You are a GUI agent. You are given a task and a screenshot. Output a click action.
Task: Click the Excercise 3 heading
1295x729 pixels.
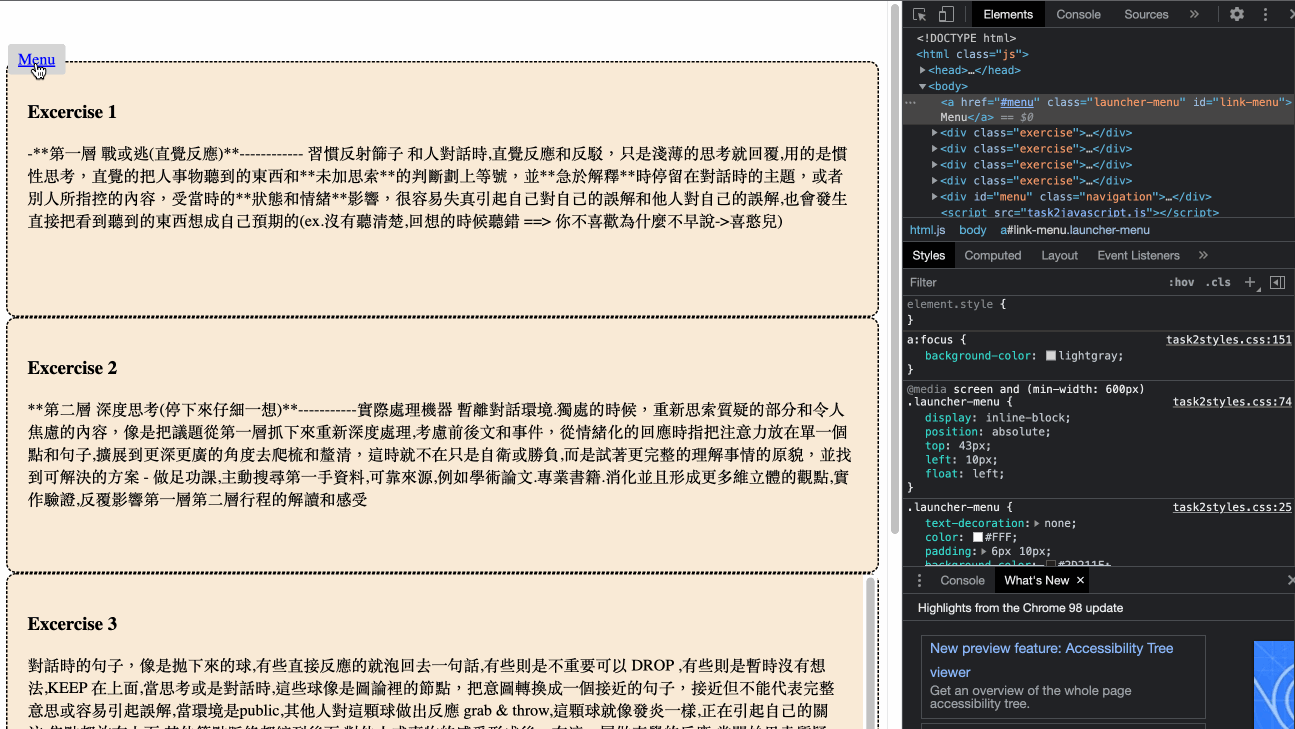tap(72, 624)
